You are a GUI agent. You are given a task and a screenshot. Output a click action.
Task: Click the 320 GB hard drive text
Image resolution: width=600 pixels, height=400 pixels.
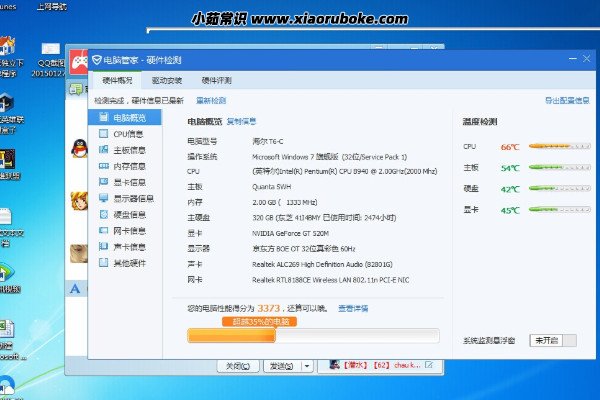tap(324, 218)
